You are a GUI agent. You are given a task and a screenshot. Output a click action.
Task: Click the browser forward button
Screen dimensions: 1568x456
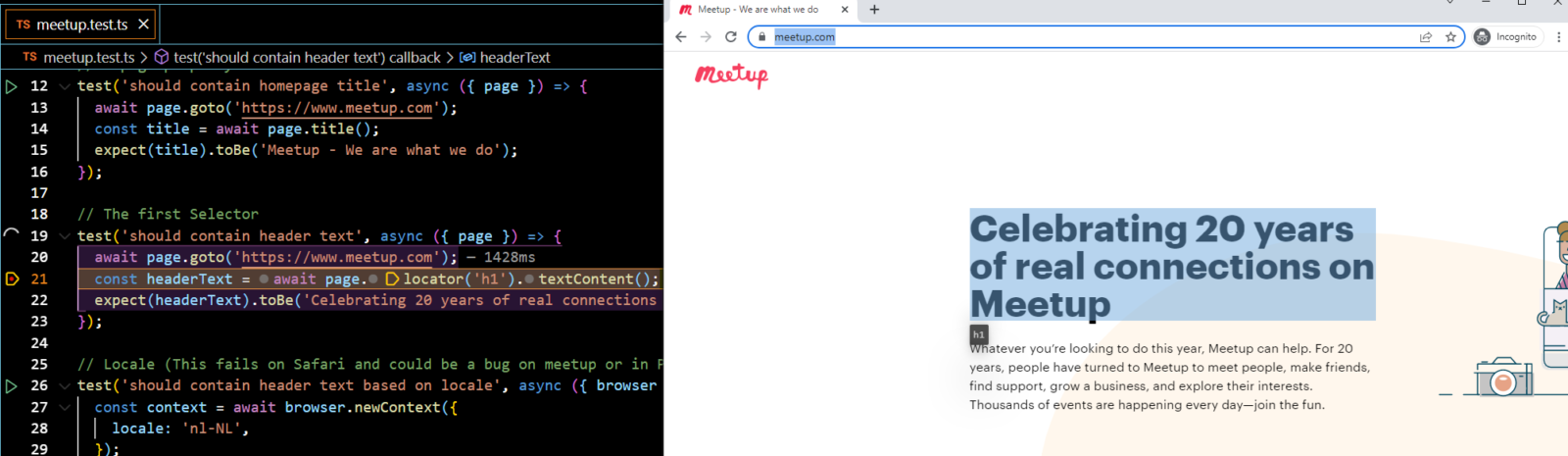click(x=706, y=36)
